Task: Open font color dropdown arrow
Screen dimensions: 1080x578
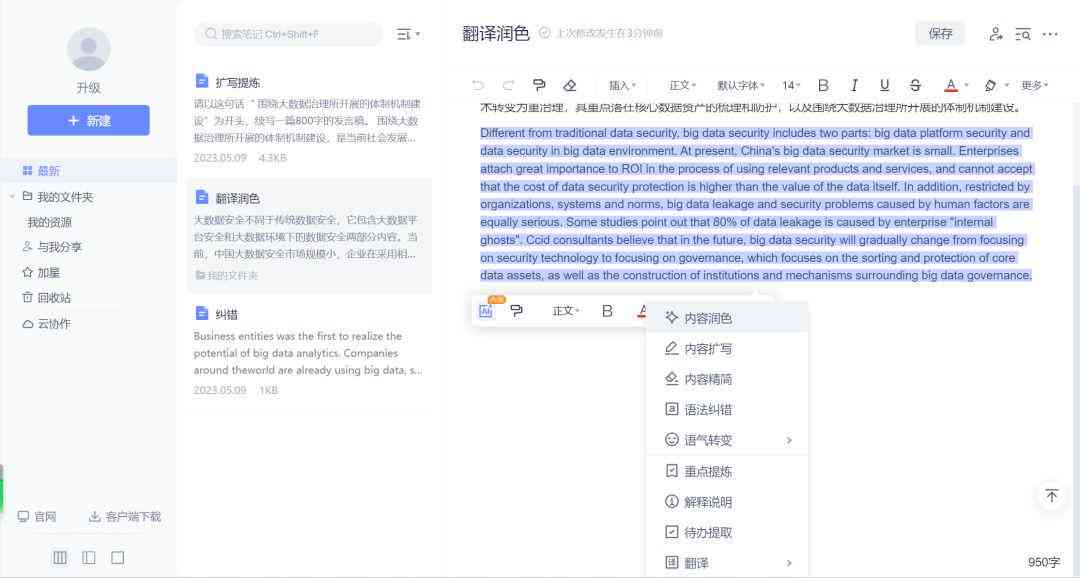Action: tap(966, 85)
